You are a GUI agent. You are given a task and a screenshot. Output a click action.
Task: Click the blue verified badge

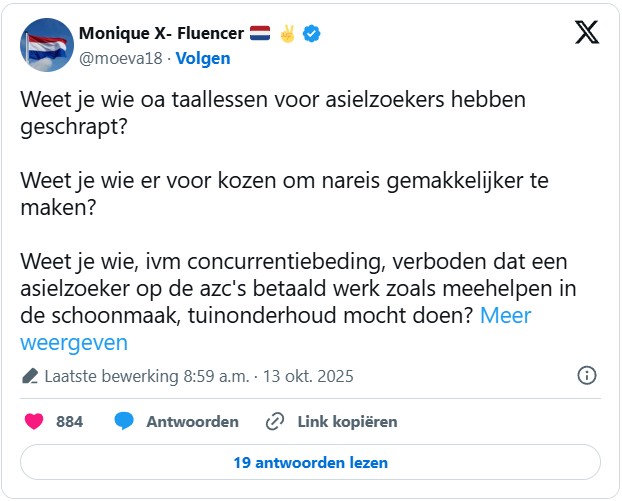(313, 33)
